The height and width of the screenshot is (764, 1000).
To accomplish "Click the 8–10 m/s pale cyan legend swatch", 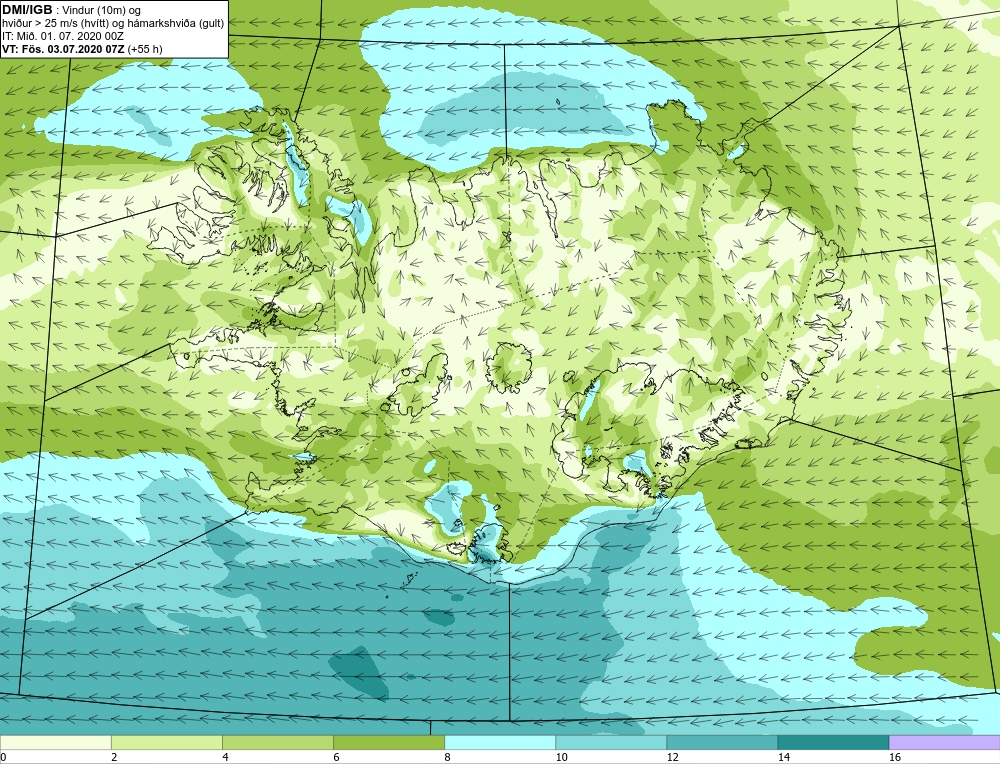I will click(500, 743).
